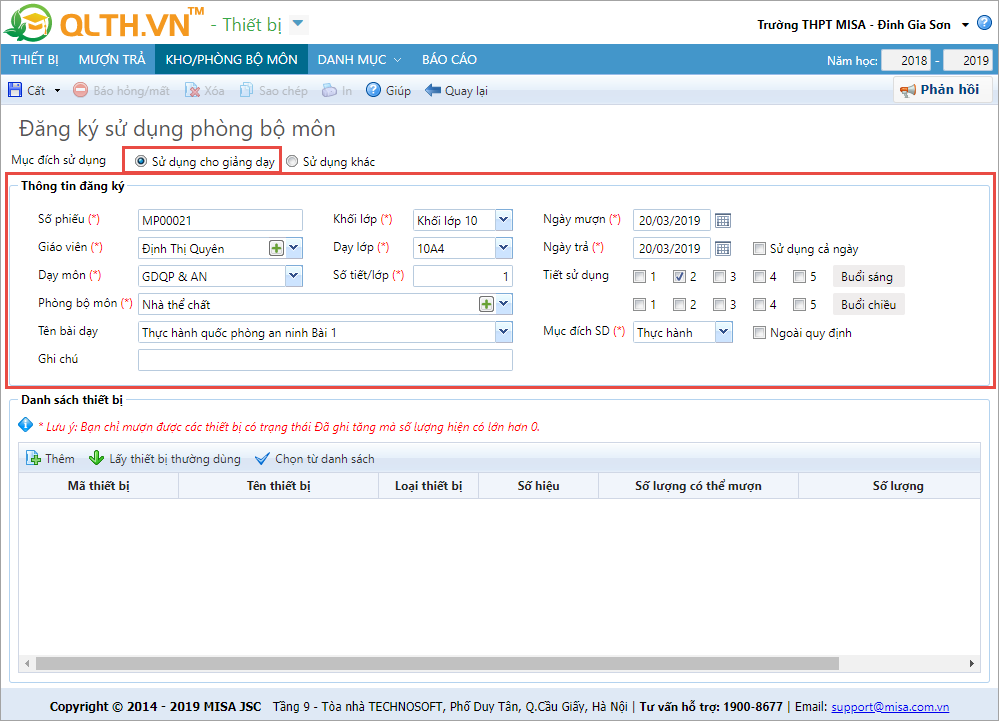Viewport: 999px width, 721px height.
Task: Open the Cất dropdown arrow
Action: [x=57, y=91]
